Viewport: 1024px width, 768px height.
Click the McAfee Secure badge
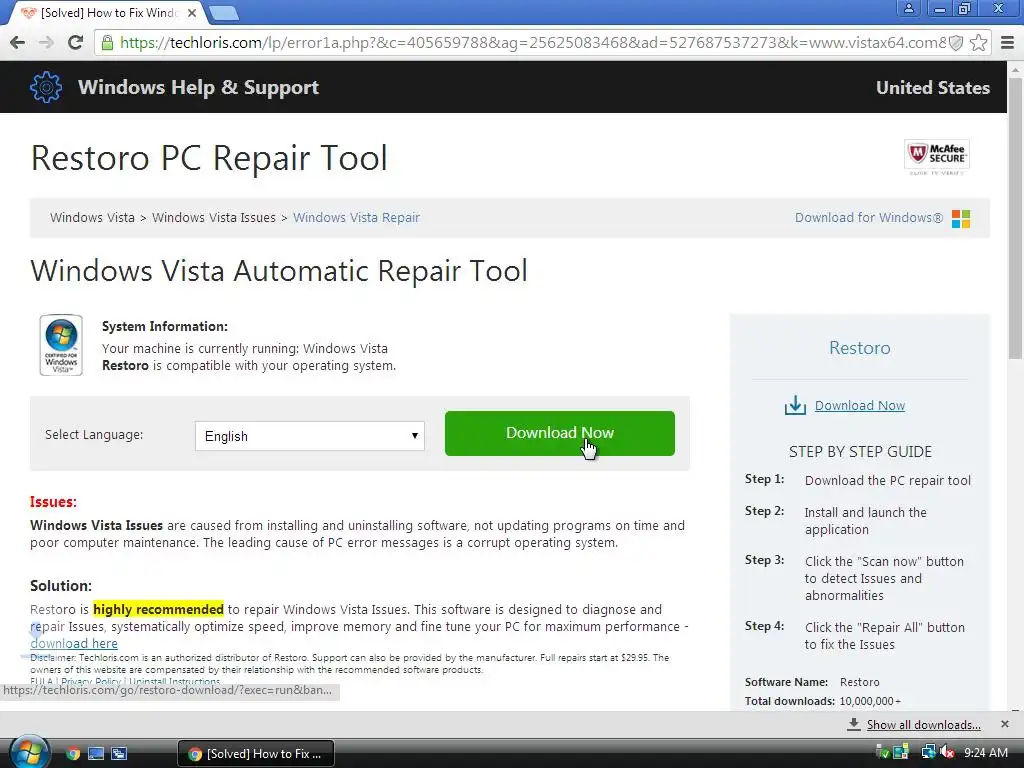(x=936, y=157)
